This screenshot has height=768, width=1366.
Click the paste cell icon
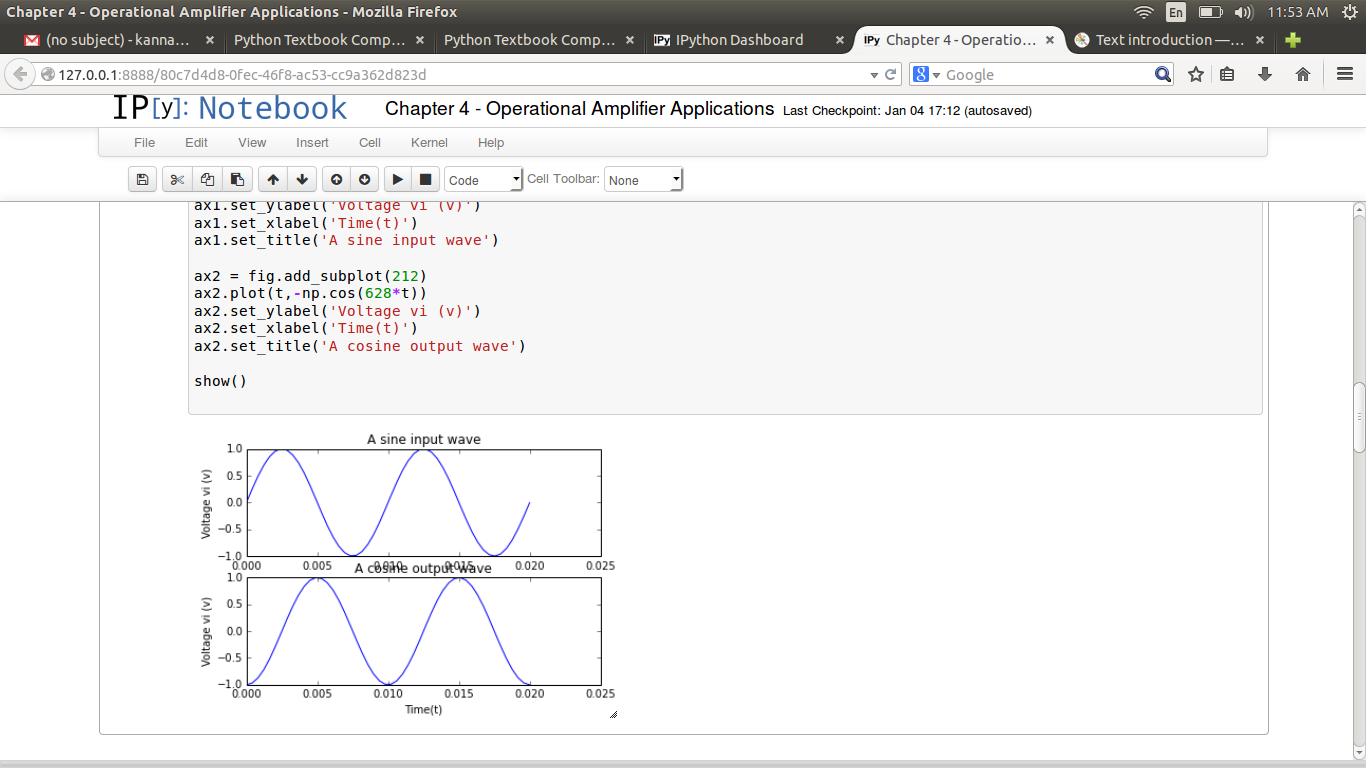click(237, 180)
